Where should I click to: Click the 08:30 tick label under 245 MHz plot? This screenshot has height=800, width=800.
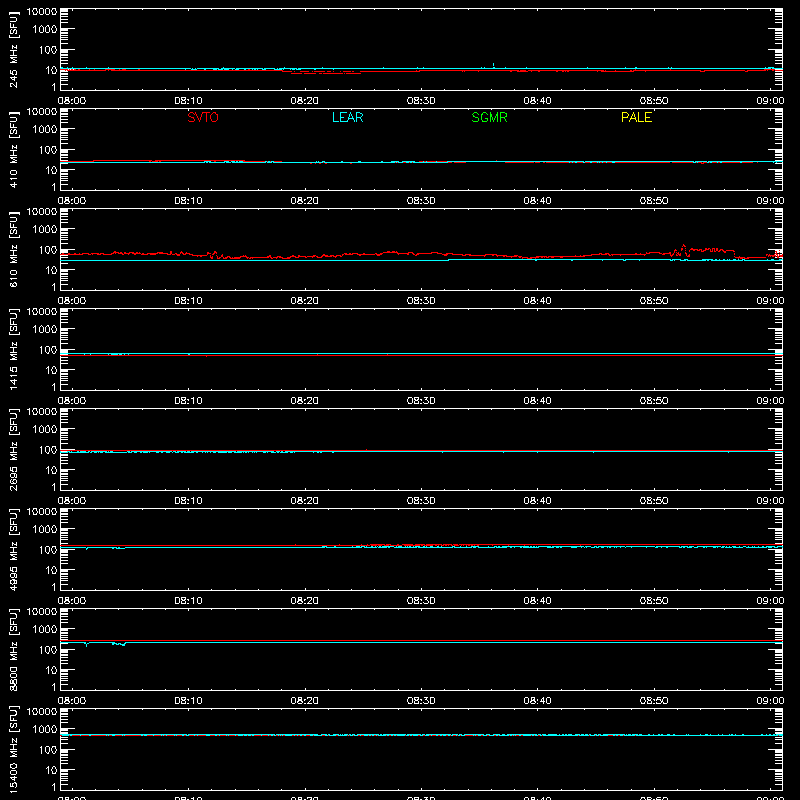(421, 101)
